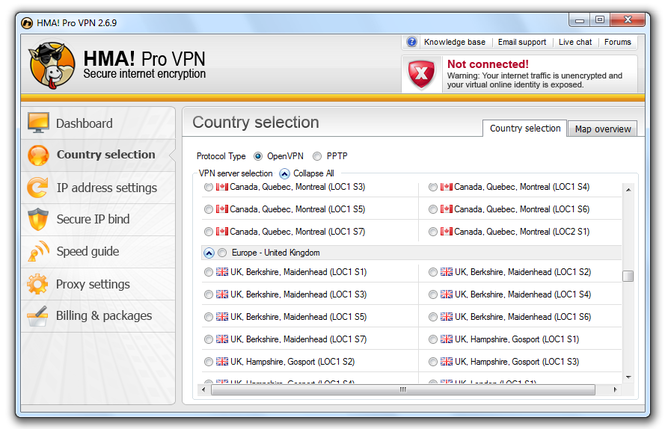Choose Canada Montreal LOC1 S7 server

coord(208,232)
